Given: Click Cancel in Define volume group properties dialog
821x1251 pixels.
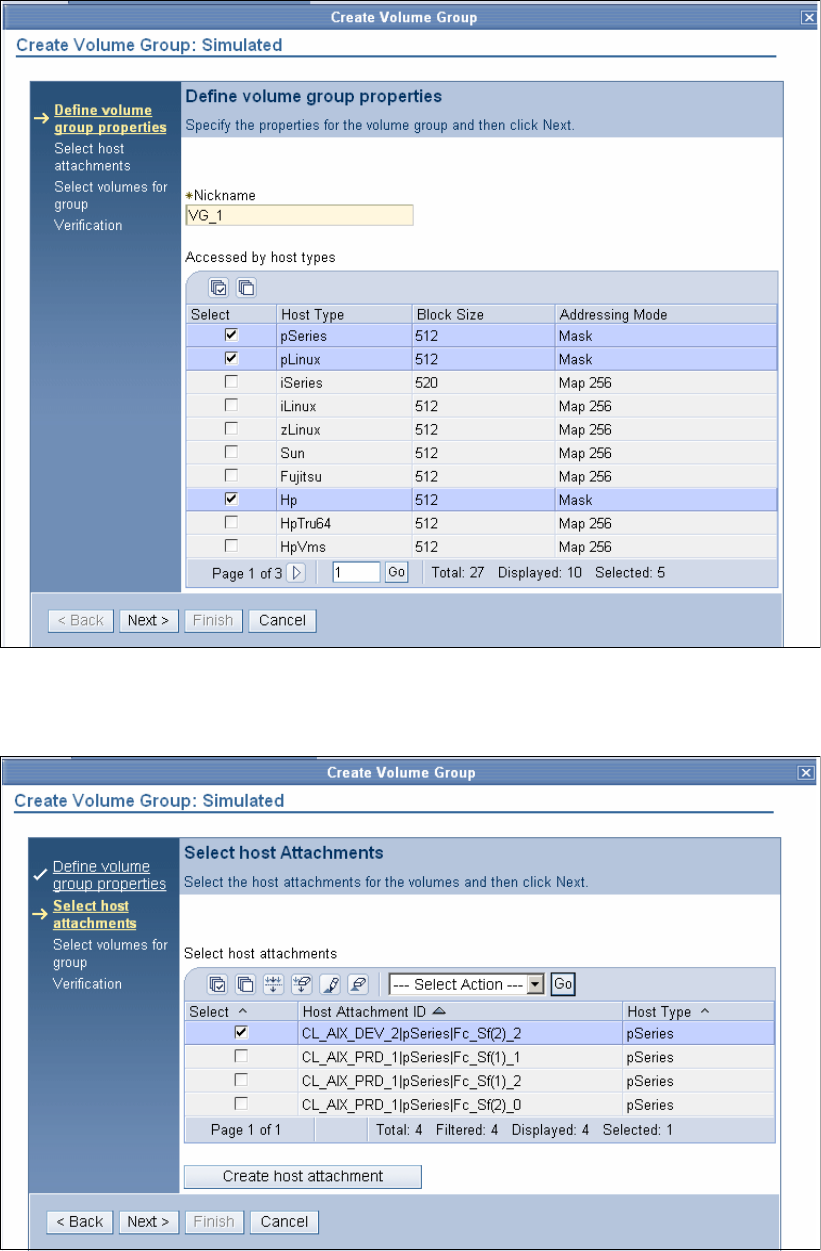Looking at the screenshot, I should [282, 620].
